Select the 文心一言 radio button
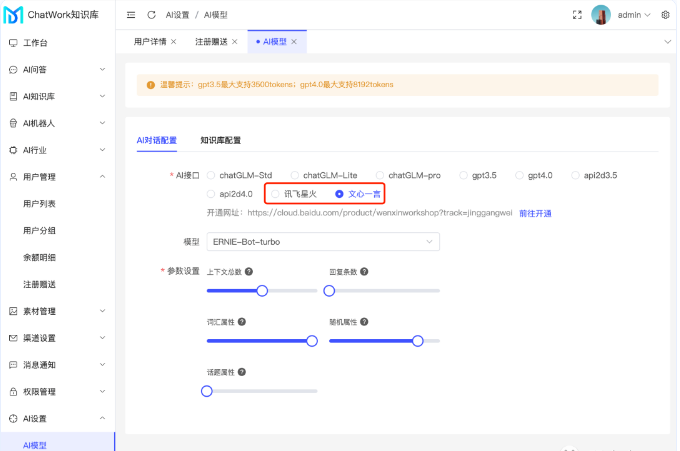Screen dimensions: 680x451 (x=340, y=194)
